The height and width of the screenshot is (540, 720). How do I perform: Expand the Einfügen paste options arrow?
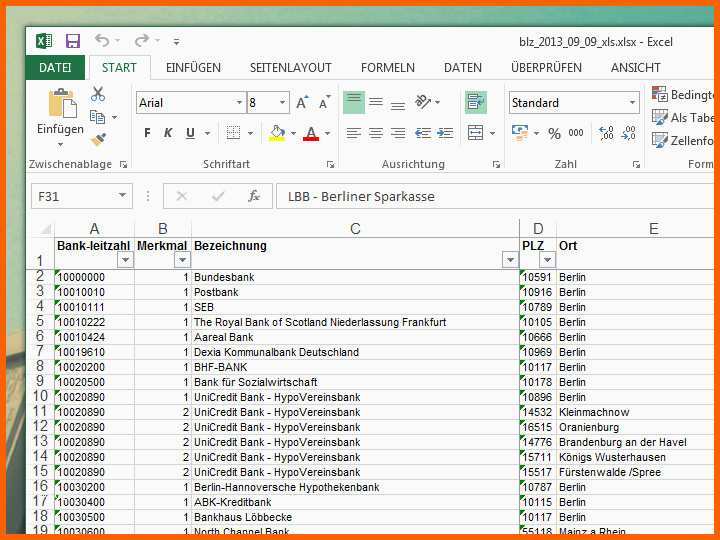60,145
